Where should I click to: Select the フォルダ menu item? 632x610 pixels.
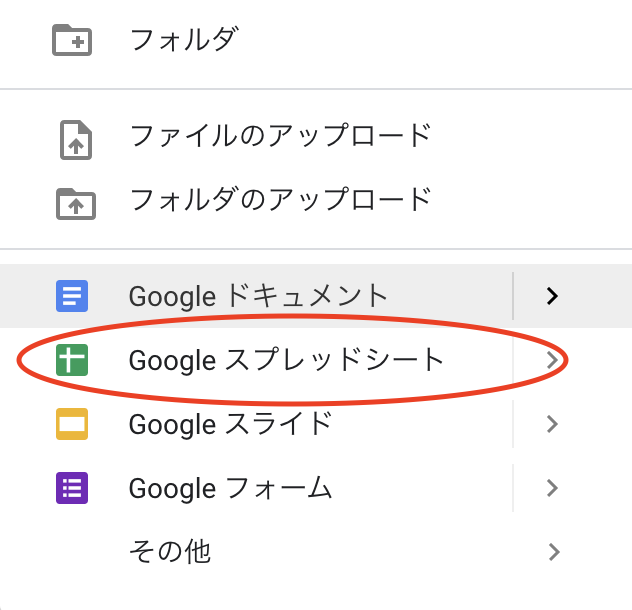pos(184,41)
